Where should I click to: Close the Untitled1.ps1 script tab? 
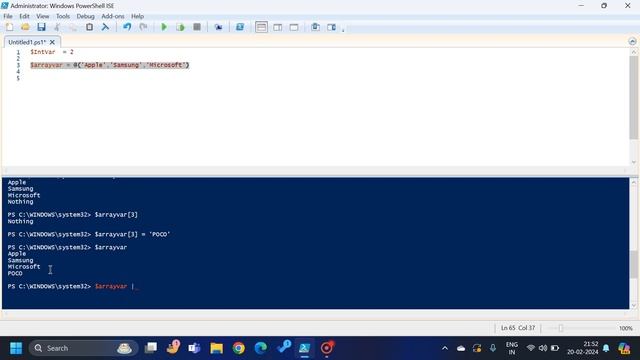[x=52, y=42]
